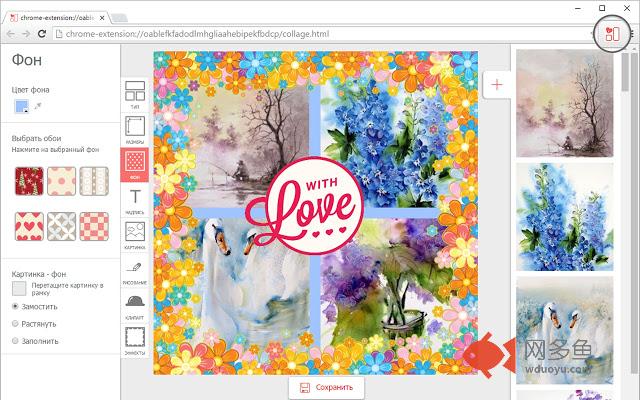Select the swans painting thumbnail in sidebar

click(x=564, y=330)
